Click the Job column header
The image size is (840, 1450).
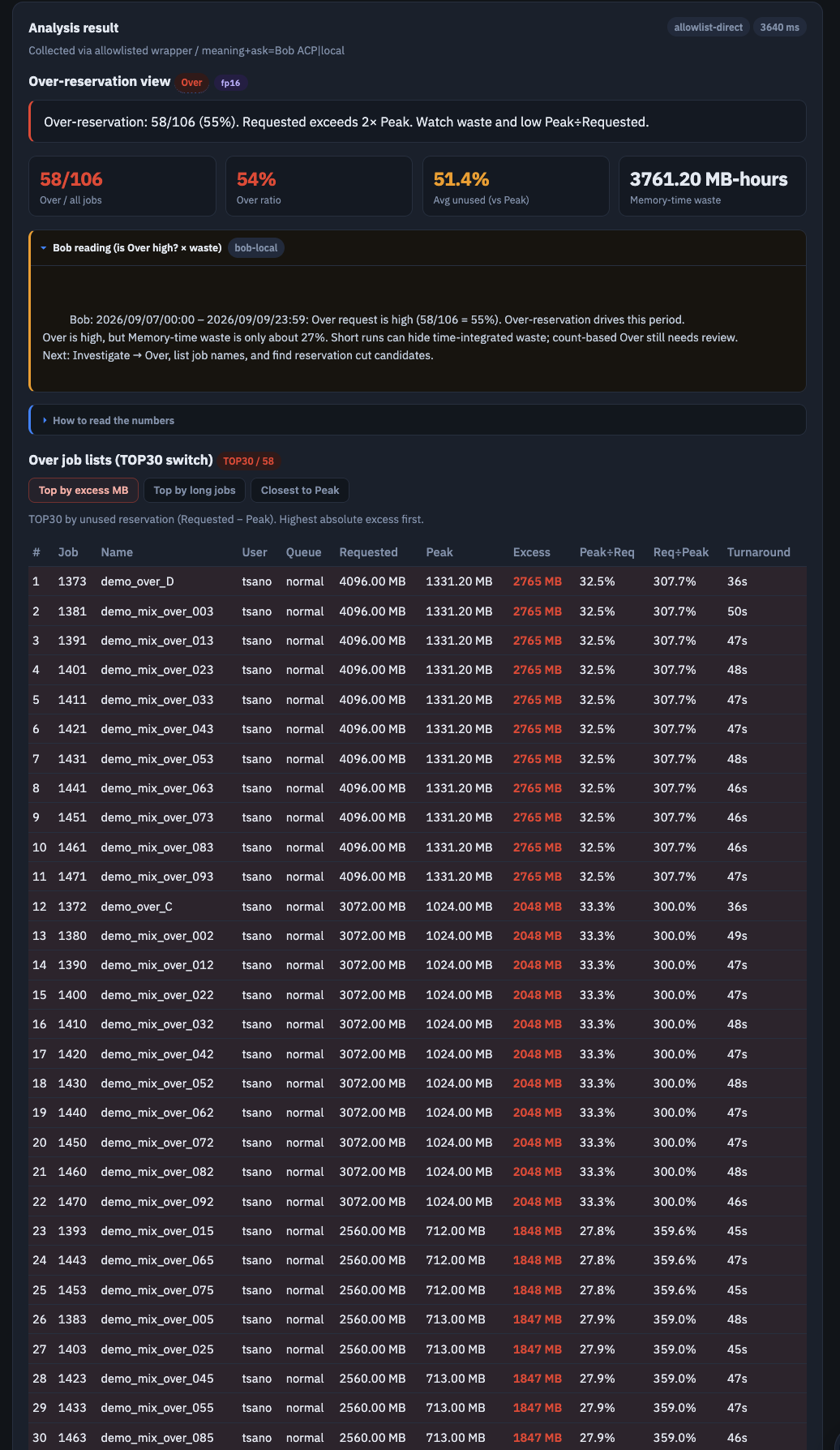[x=68, y=552]
